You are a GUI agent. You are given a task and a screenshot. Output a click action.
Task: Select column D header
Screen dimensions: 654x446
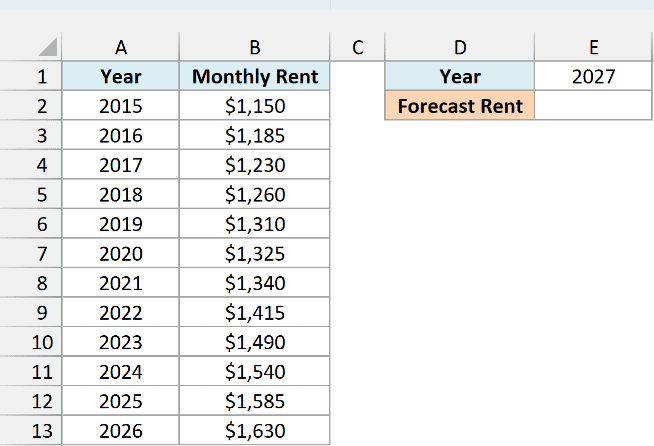click(x=460, y=47)
